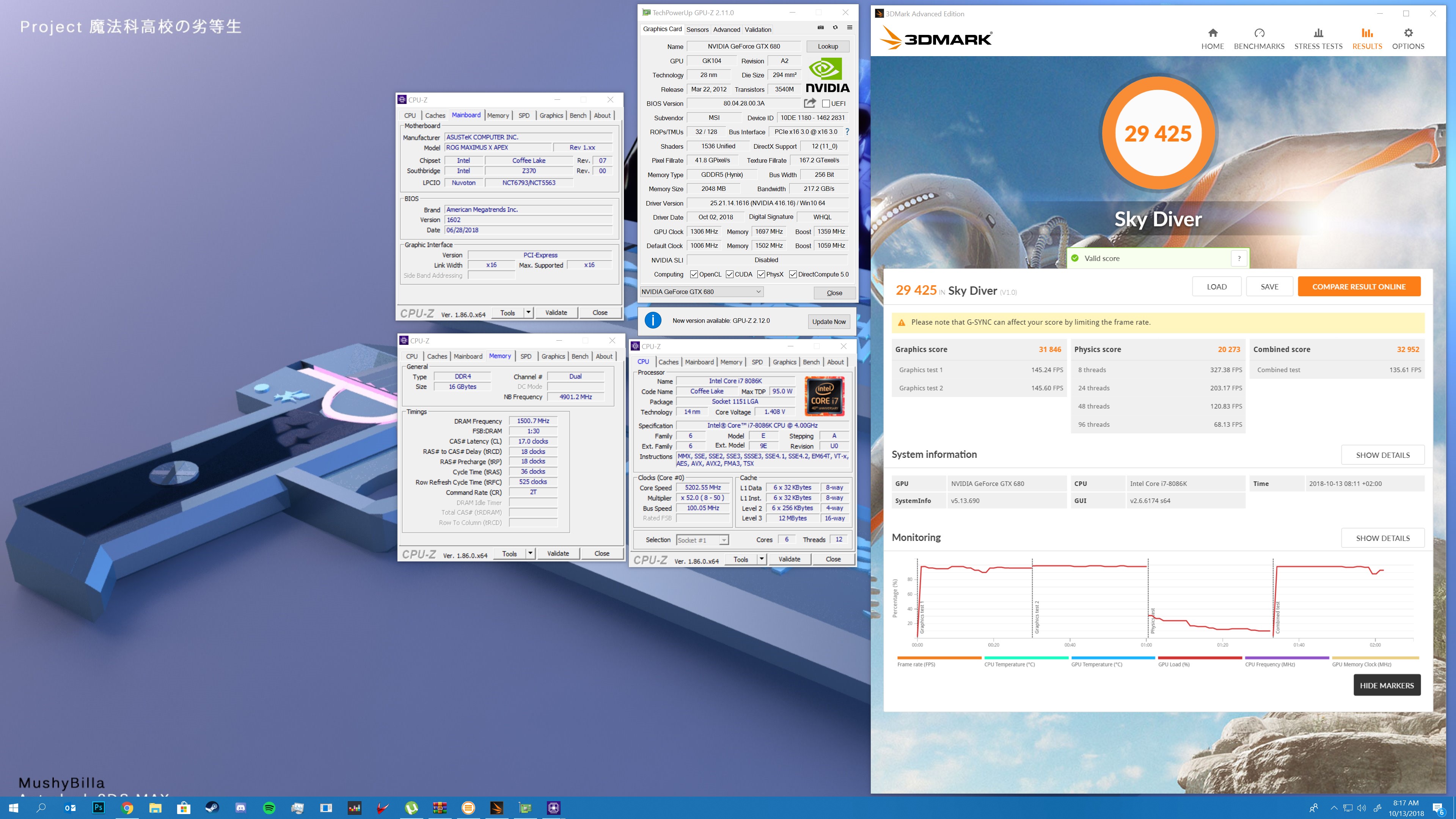
Task: Click the BIOS export share icon in GPU-Z
Action: 809,104
